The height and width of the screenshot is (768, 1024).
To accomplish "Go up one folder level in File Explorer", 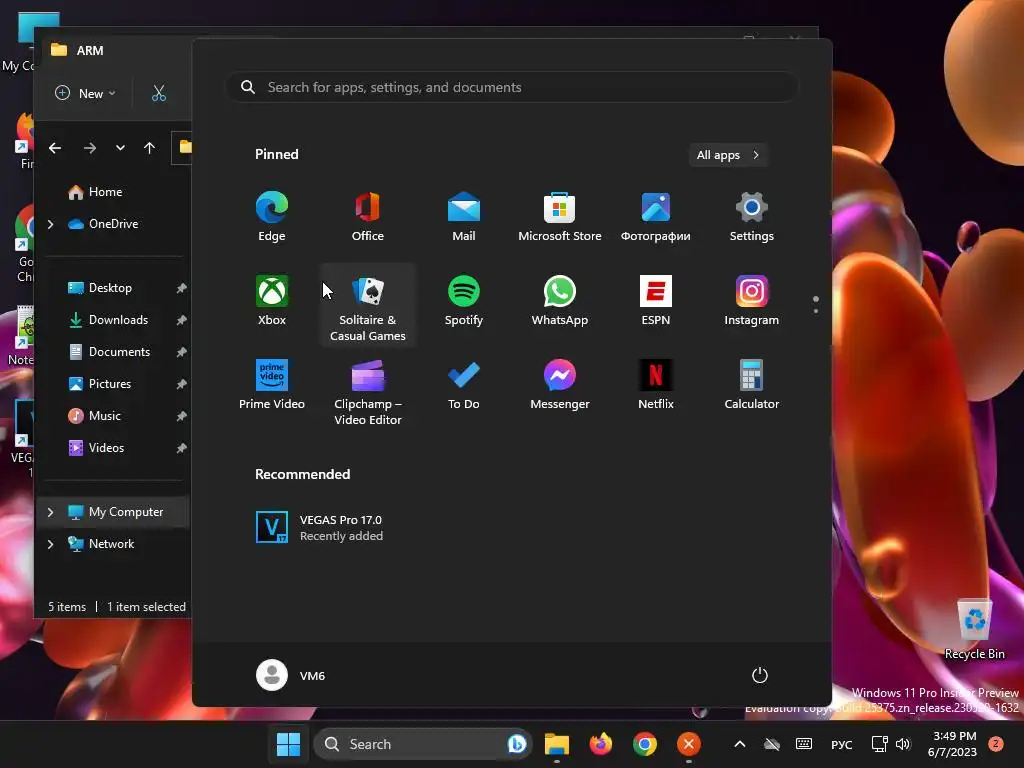I will pos(150,148).
